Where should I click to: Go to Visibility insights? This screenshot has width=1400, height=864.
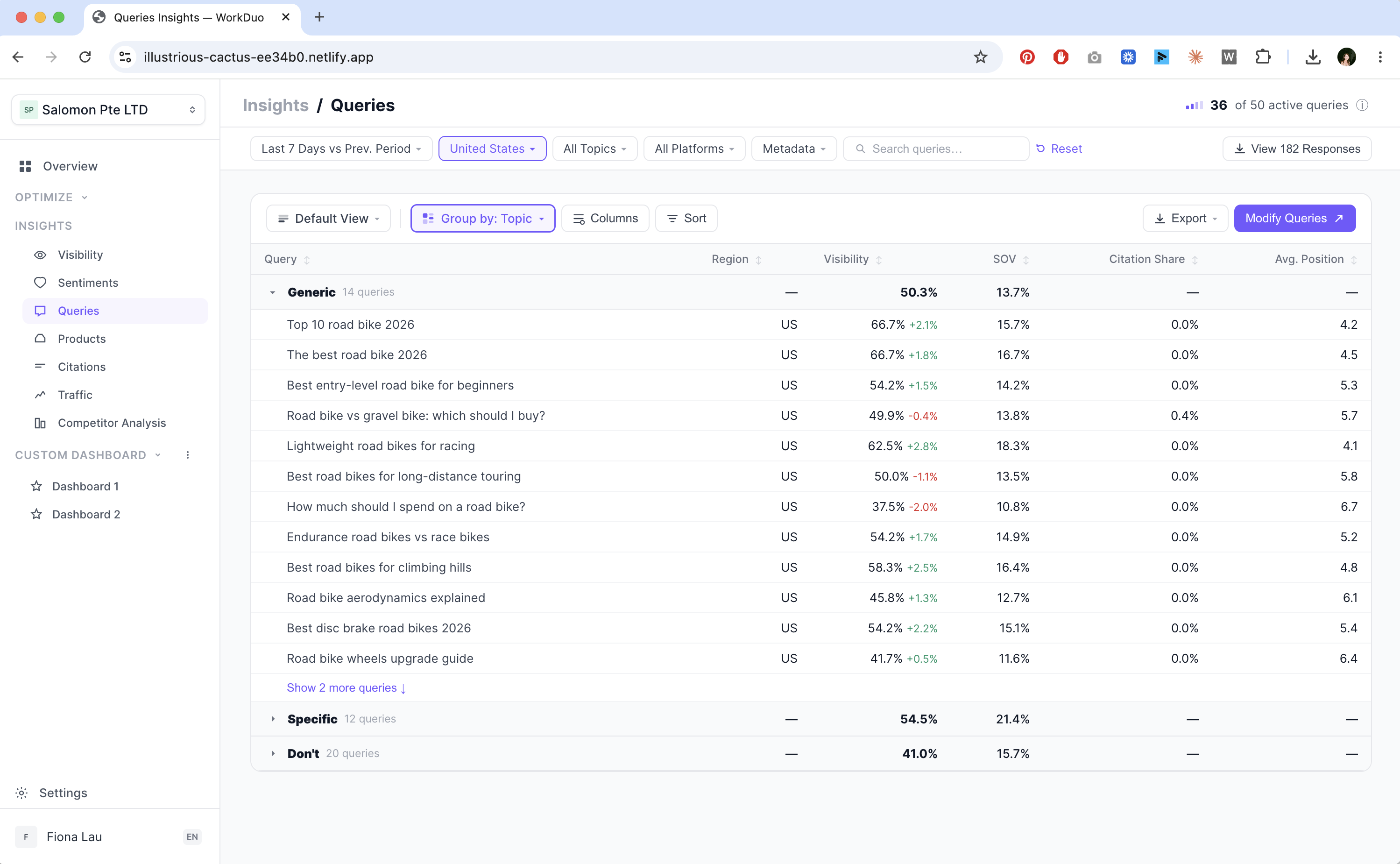80,255
